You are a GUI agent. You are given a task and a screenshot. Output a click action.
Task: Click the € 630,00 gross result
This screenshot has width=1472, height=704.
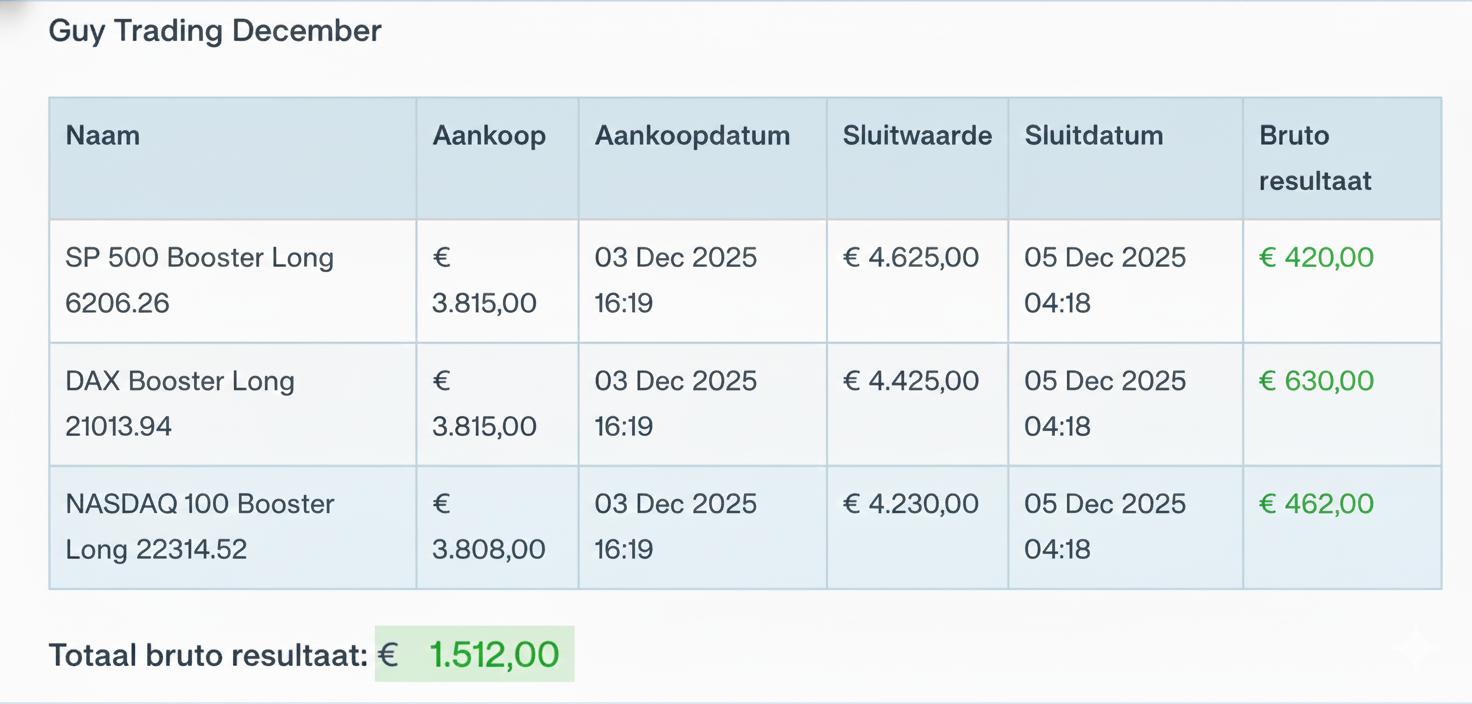(1316, 381)
